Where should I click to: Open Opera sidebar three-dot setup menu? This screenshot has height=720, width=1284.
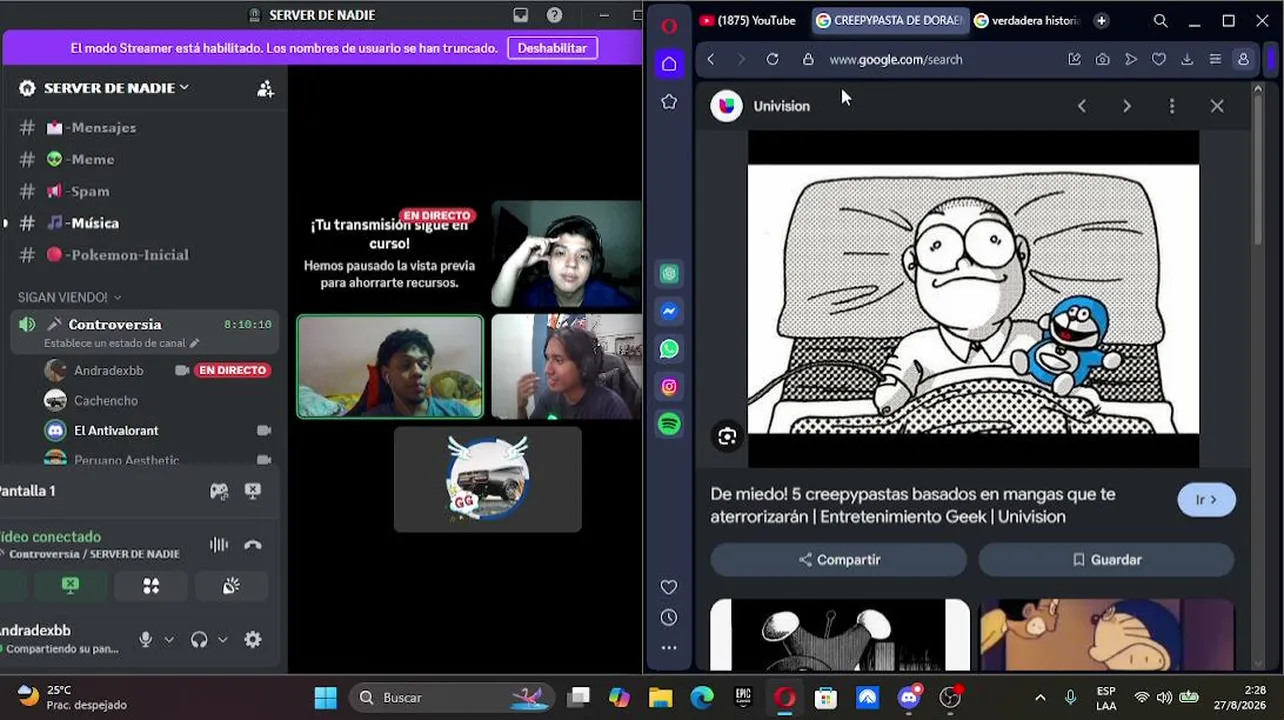[669, 648]
